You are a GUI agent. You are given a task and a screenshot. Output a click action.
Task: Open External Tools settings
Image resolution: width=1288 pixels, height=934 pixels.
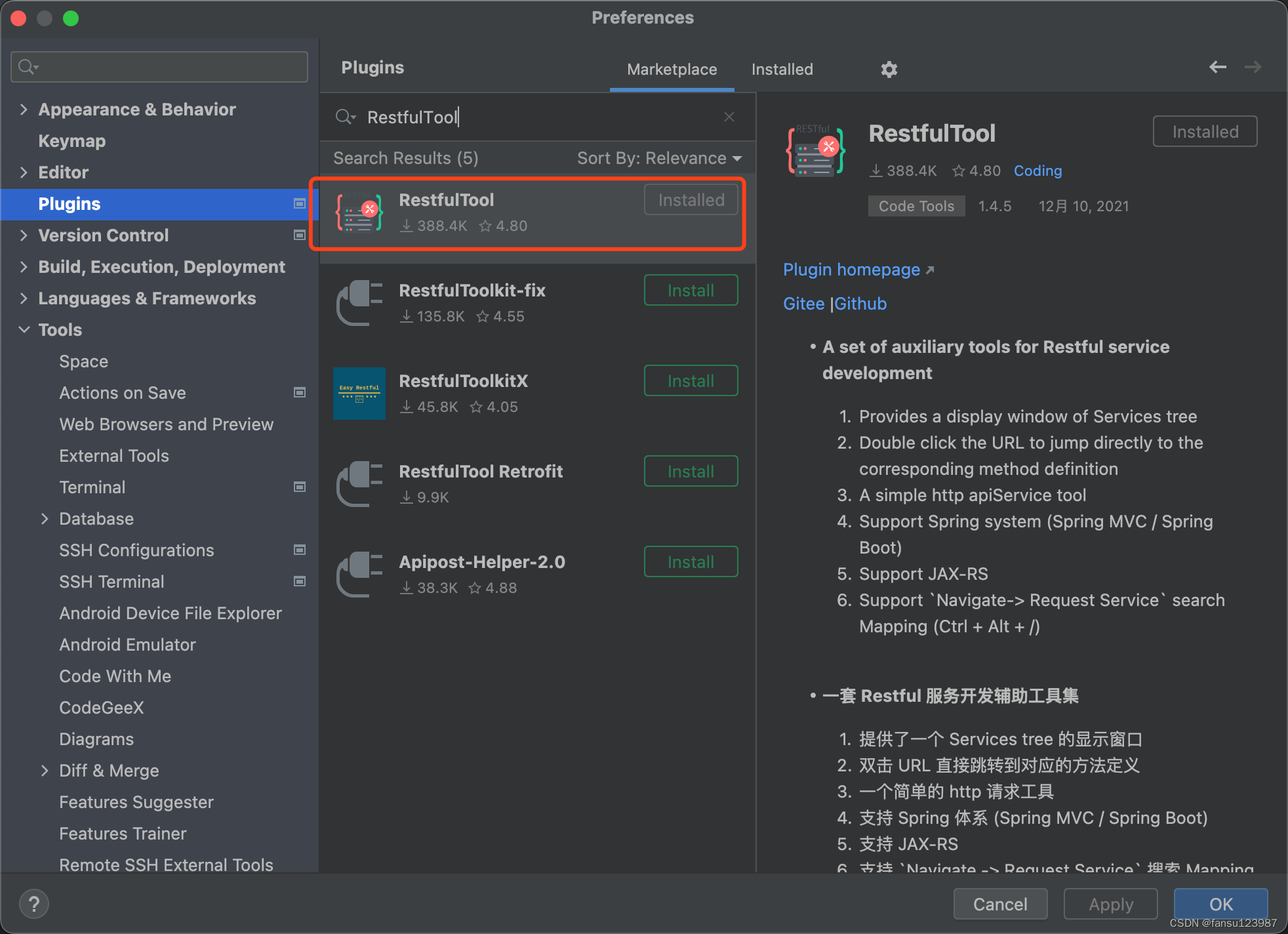point(113,455)
